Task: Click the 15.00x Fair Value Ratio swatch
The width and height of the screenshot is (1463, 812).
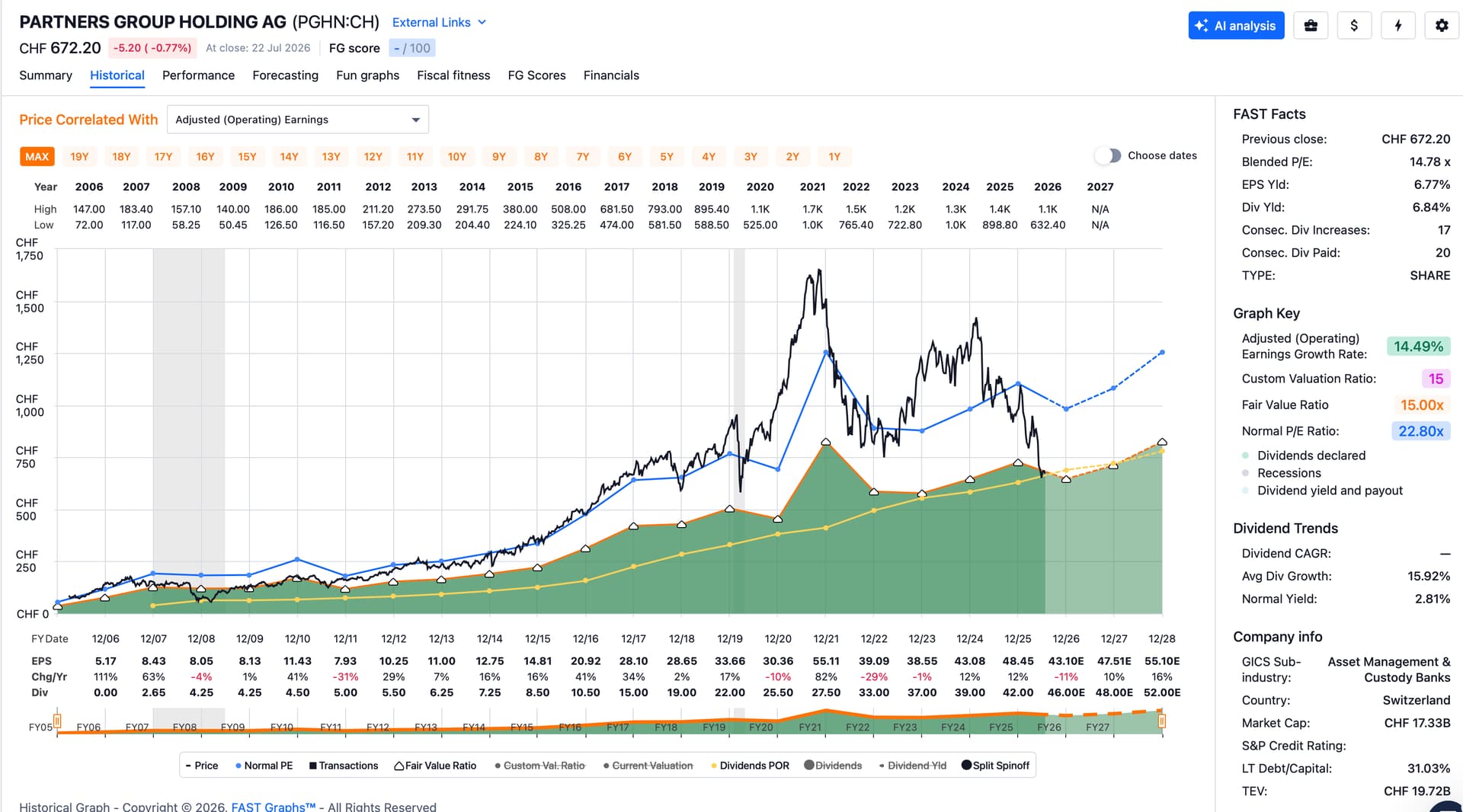Action: point(1422,405)
